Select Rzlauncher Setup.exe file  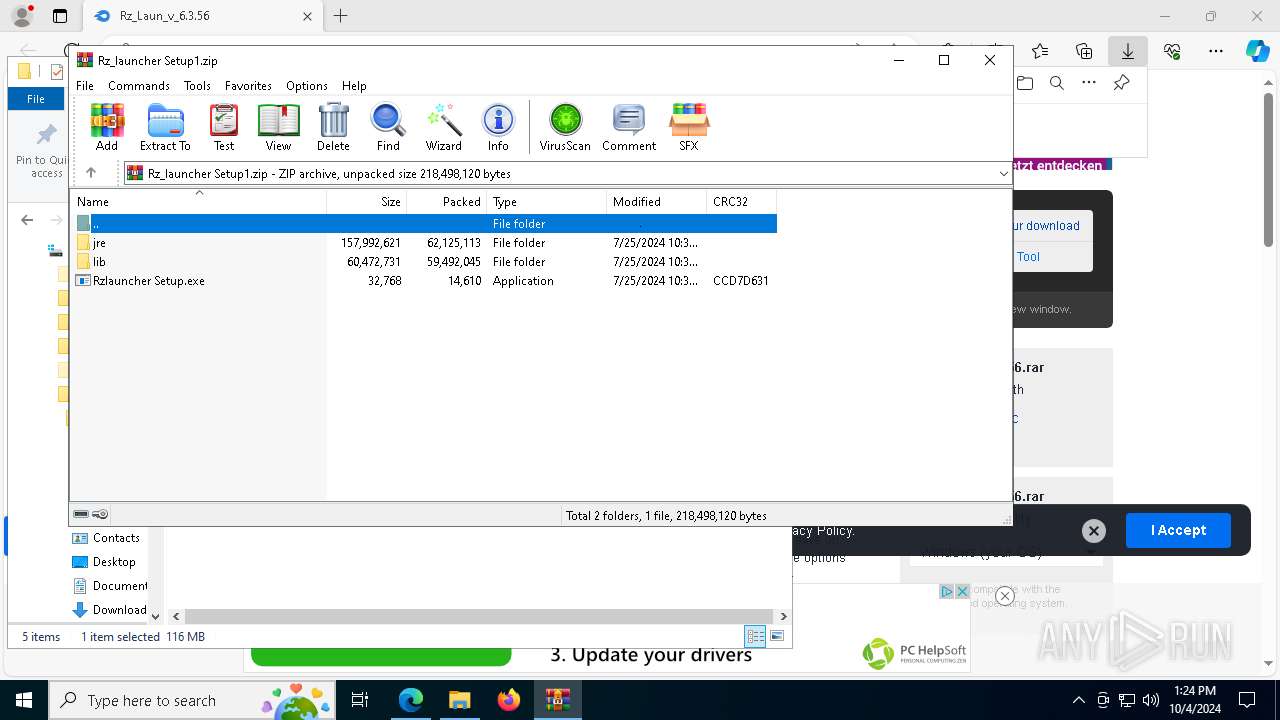click(x=423, y=281)
